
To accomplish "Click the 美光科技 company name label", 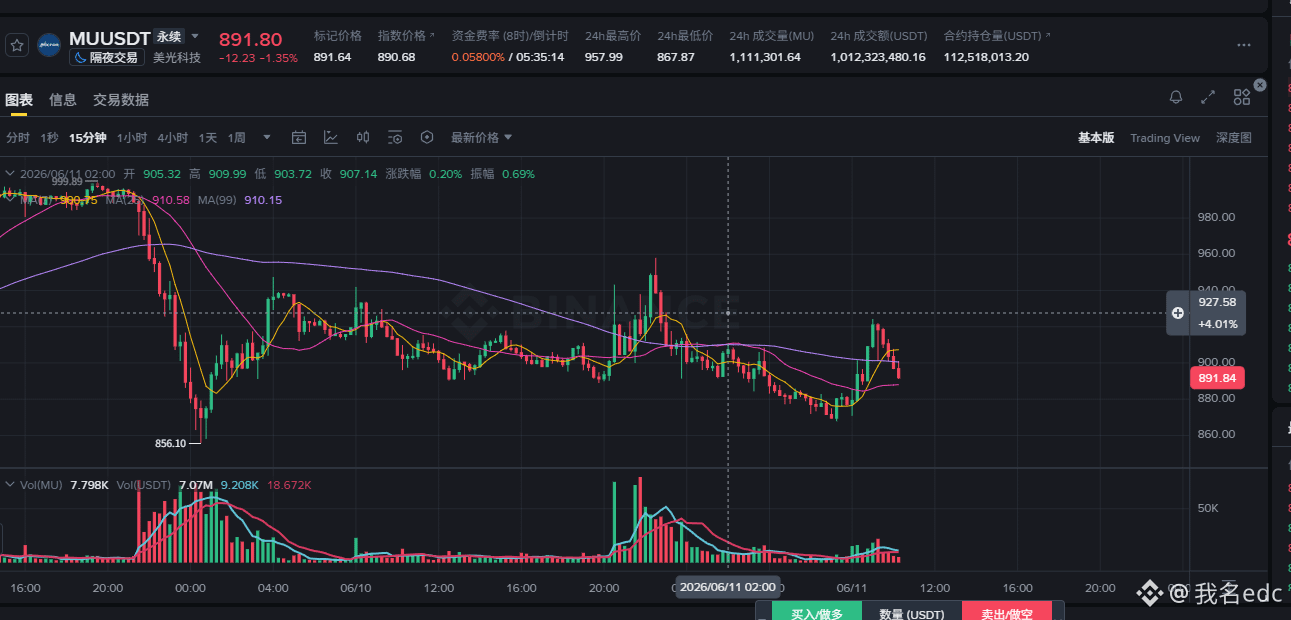I will [x=177, y=58].
